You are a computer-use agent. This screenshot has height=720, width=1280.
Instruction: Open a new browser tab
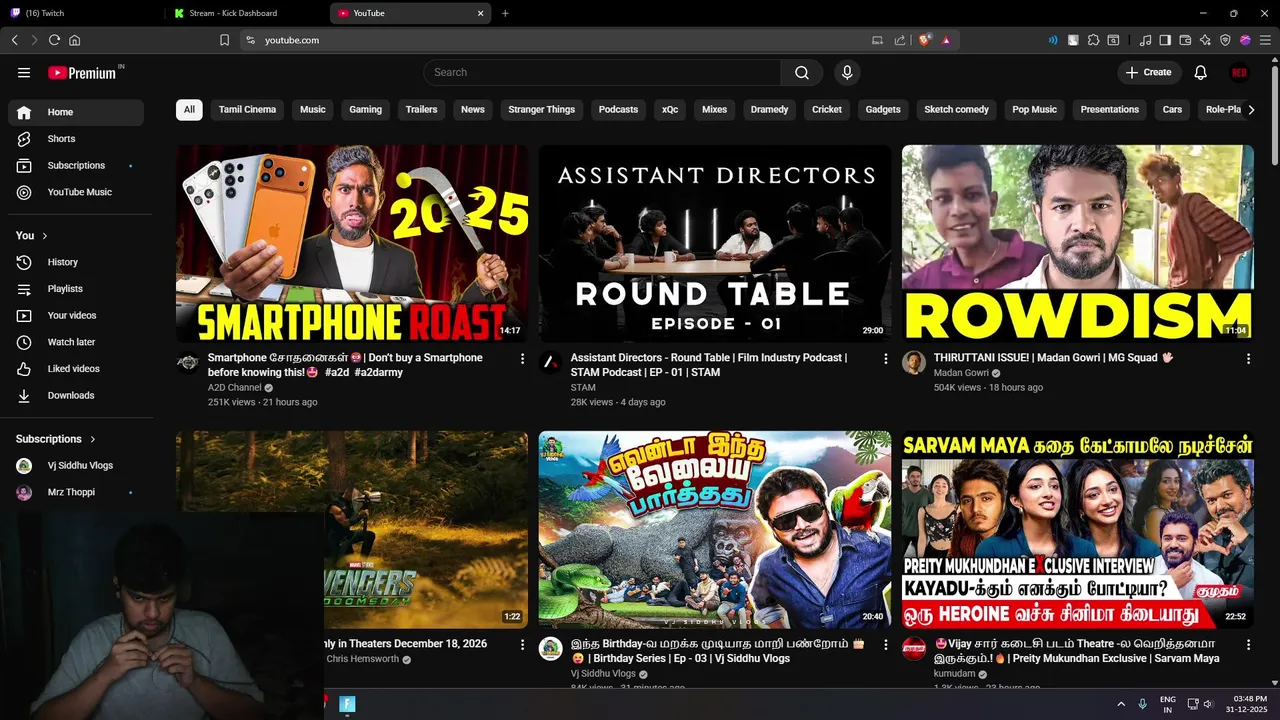click(505, 13)
